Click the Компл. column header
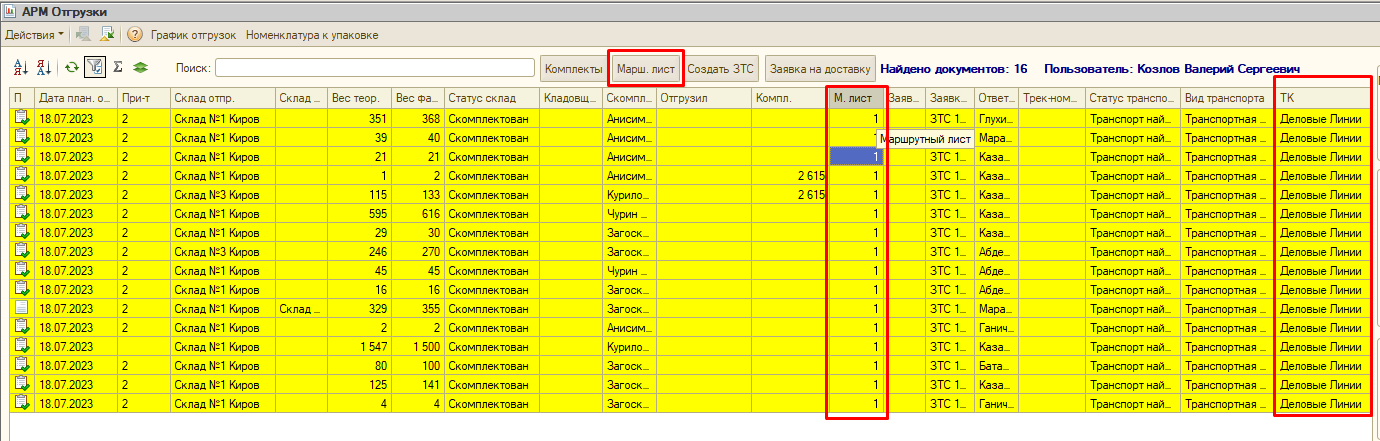 click(789, 99)
